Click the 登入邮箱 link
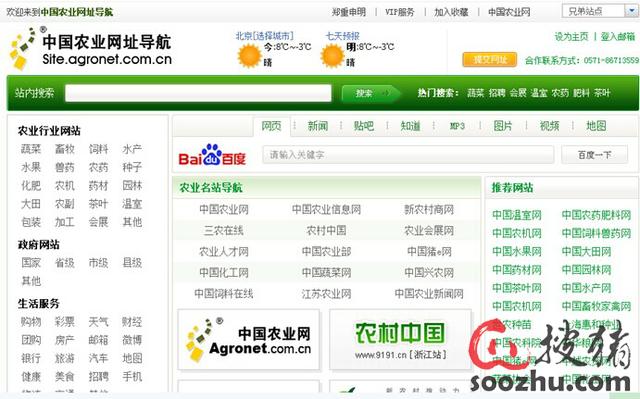The image size is (640, 399). (x=618, y=37)
